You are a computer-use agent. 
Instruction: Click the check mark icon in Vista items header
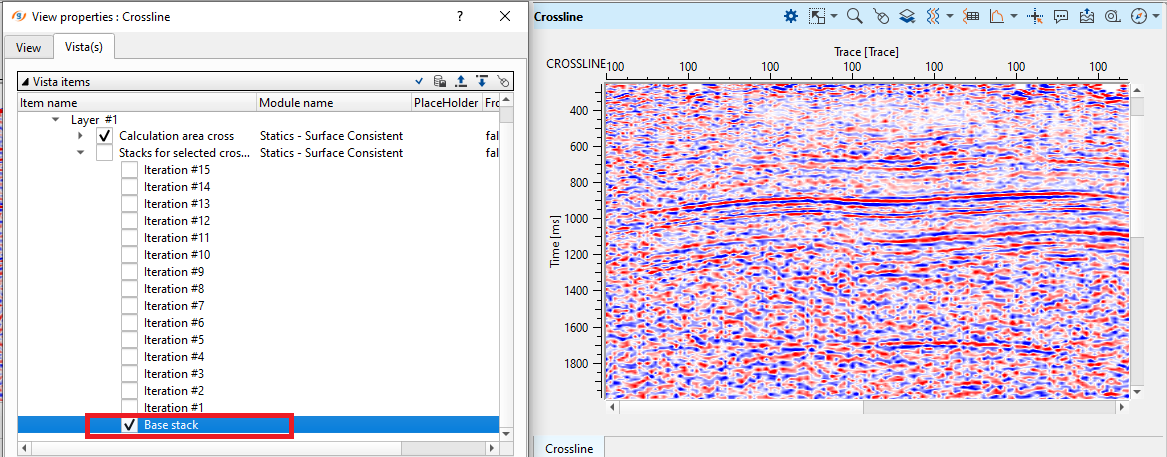[420, 82]
